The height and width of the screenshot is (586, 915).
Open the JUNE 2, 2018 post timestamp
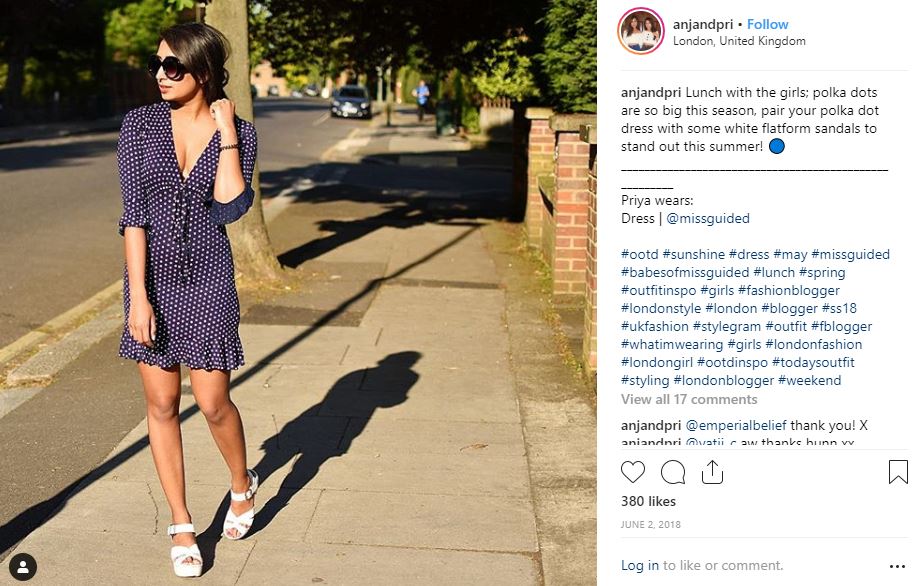[651, 524]
